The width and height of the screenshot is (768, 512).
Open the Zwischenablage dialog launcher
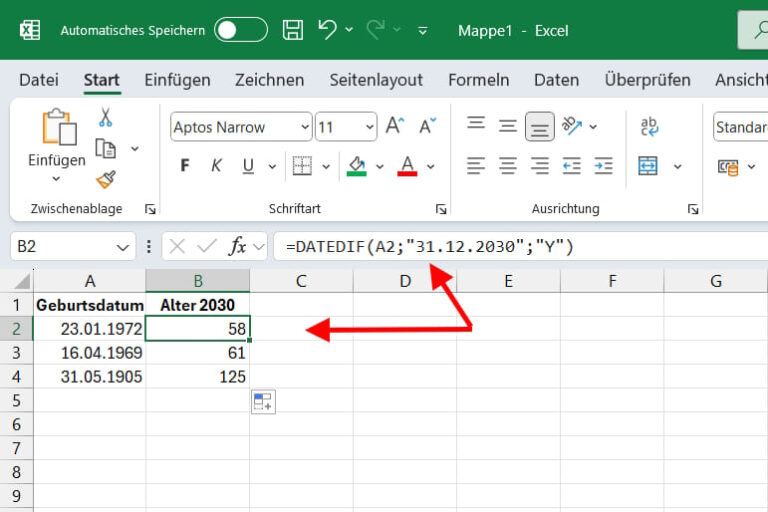[x=150, y=210]
